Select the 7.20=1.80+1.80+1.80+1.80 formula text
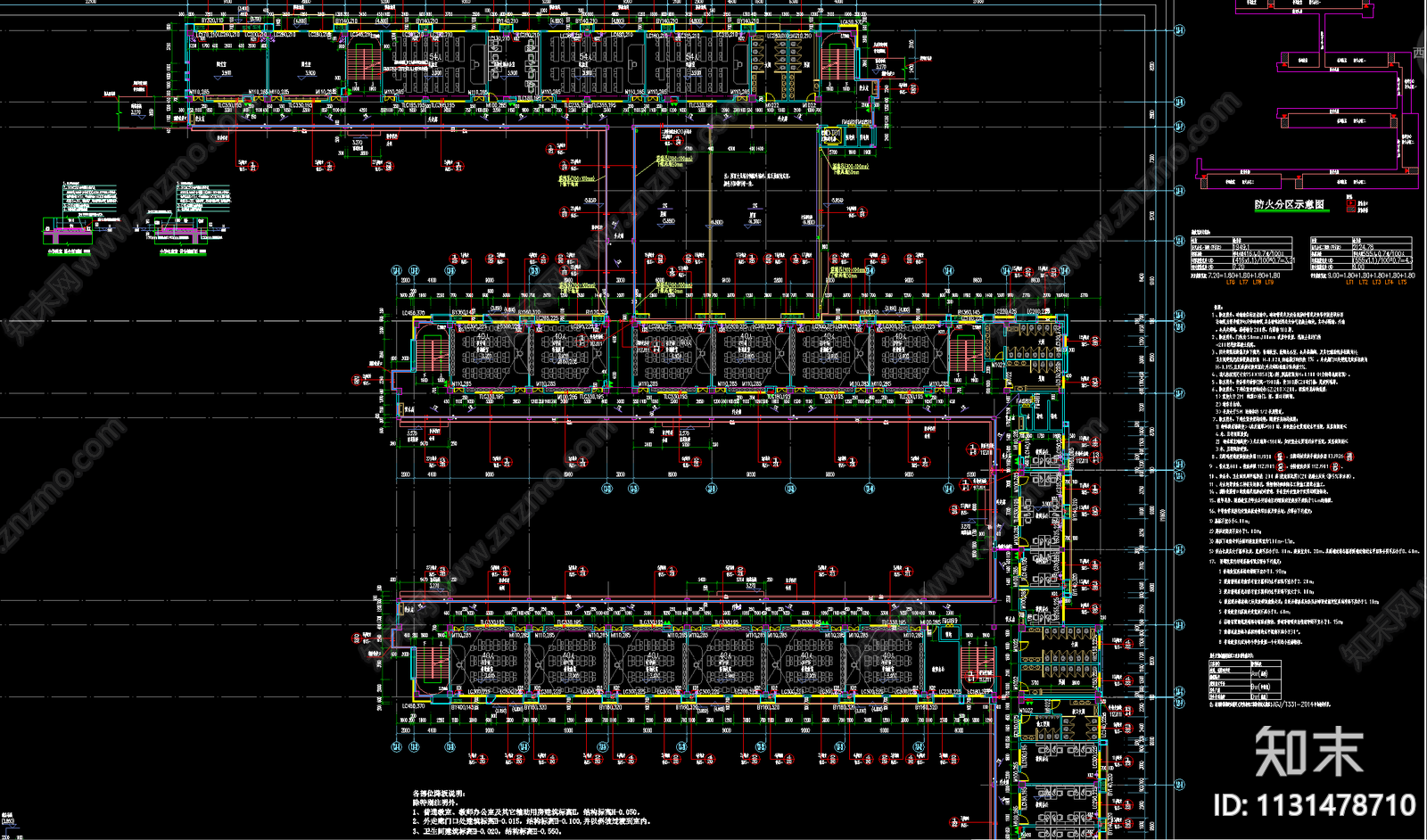Viewport: 1427px width, 840px height. (x=1244, y=276)
